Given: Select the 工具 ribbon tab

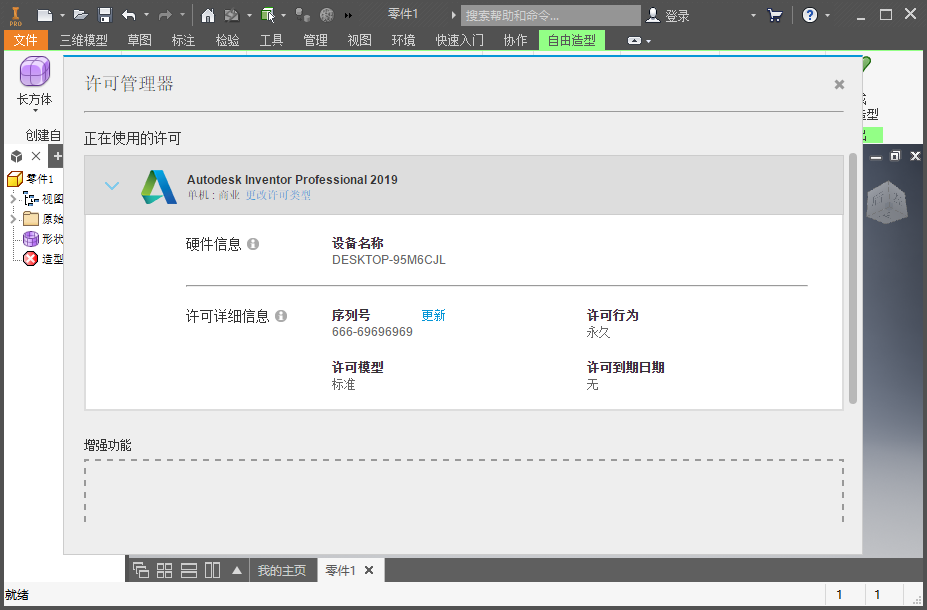Looking at the screenshot, I should (x=271, y=40).
